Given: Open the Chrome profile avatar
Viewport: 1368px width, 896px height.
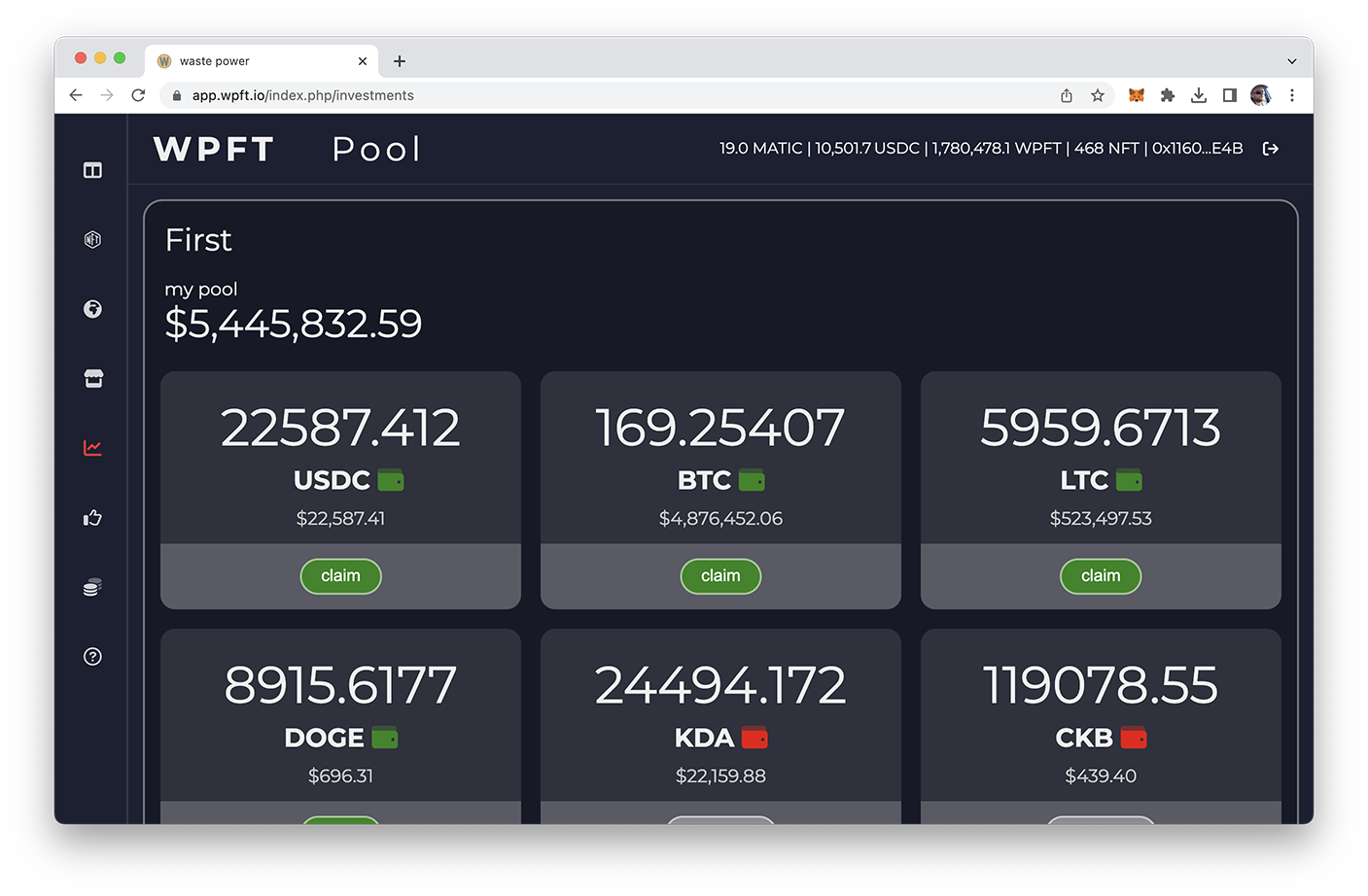Looking at the screenshot, I should pyautogui.click(x=1261, y=95).
